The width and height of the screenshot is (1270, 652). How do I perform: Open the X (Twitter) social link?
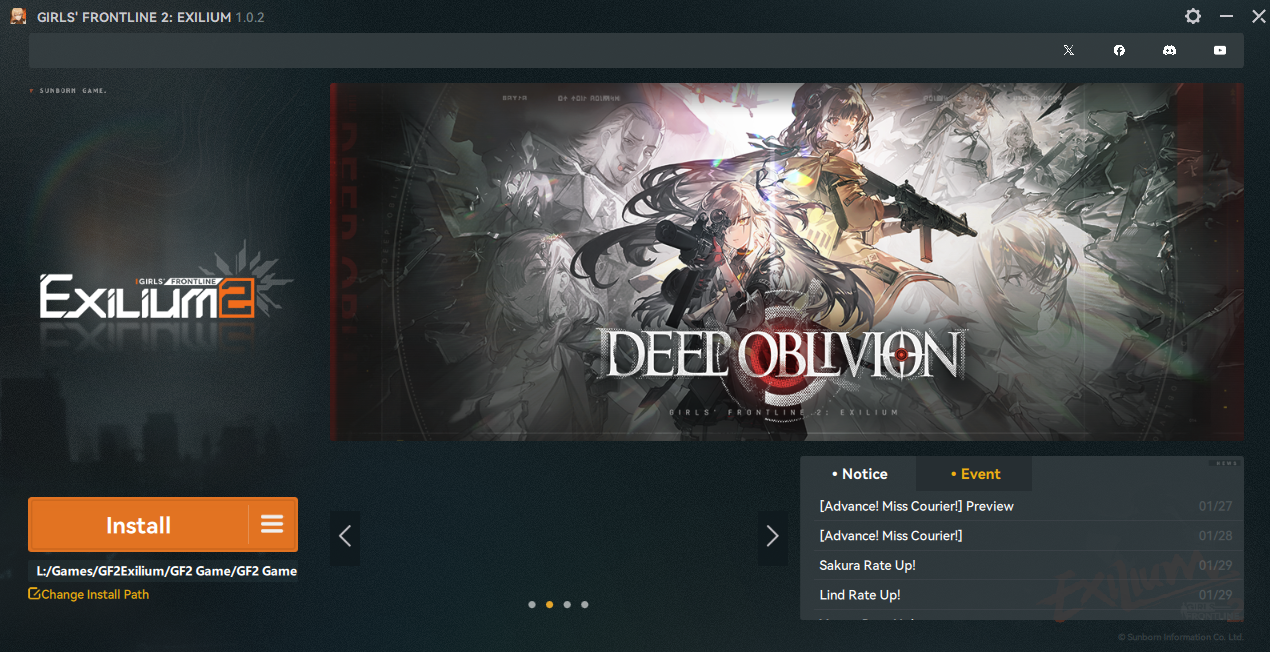[x=1069, y=50]
